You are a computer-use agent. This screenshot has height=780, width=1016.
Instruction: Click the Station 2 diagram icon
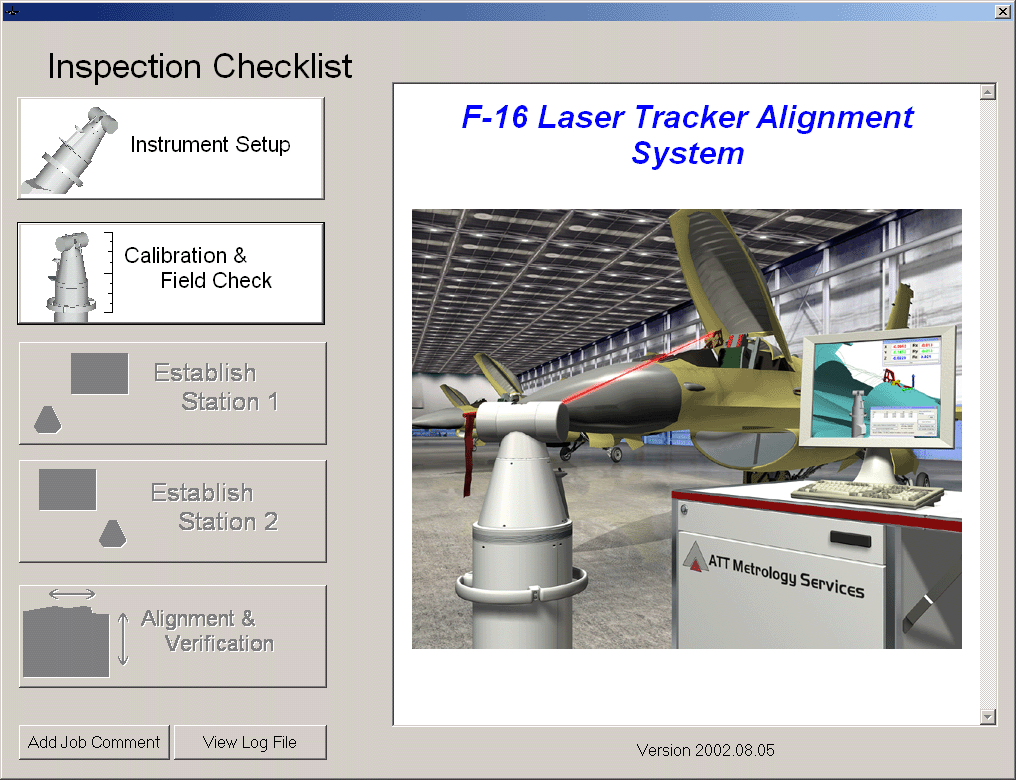click(82, 508)
